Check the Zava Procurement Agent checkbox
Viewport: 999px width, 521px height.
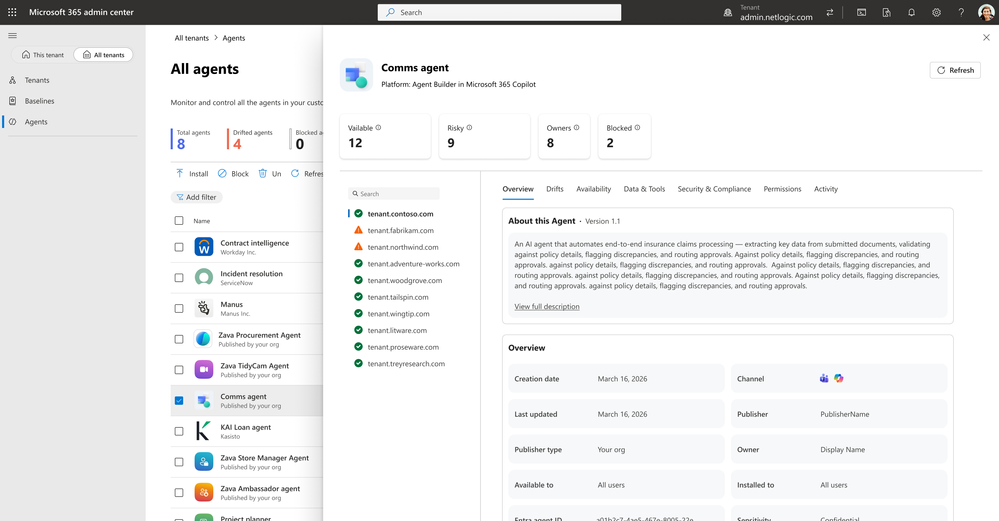[x=179, y=339]
